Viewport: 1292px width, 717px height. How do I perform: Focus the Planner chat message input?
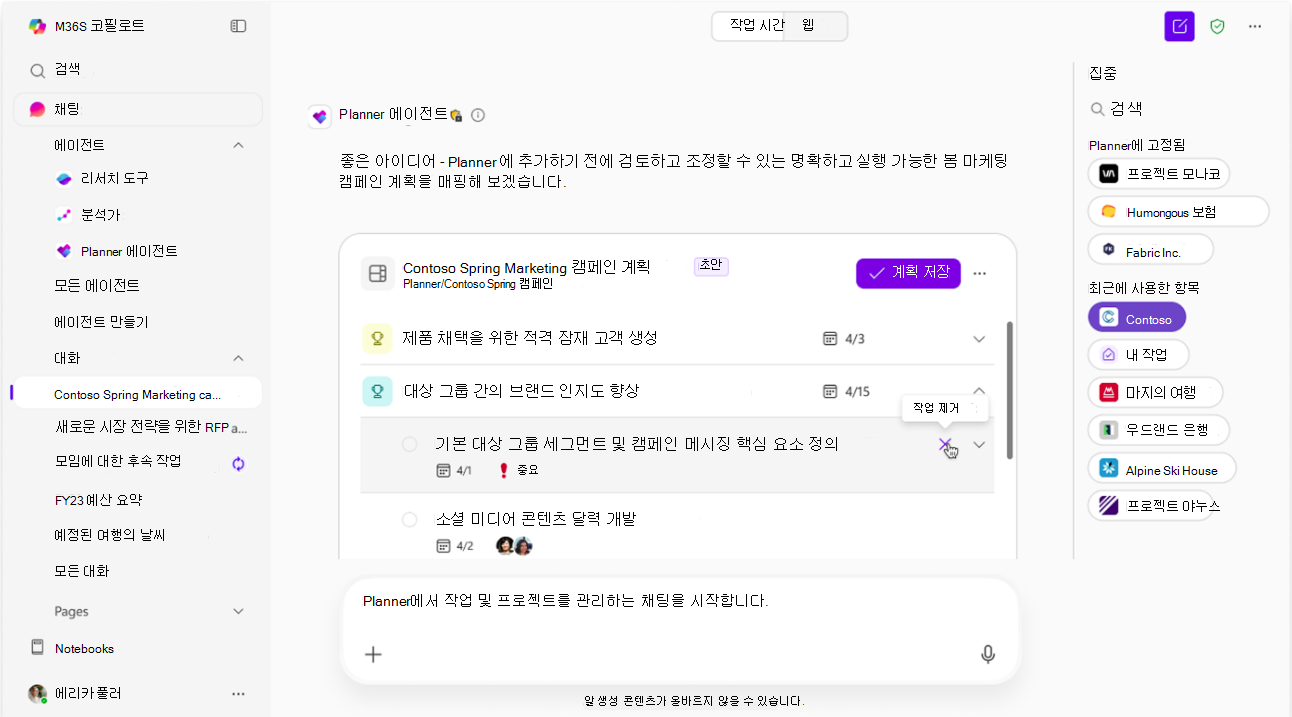pos(679,601)
